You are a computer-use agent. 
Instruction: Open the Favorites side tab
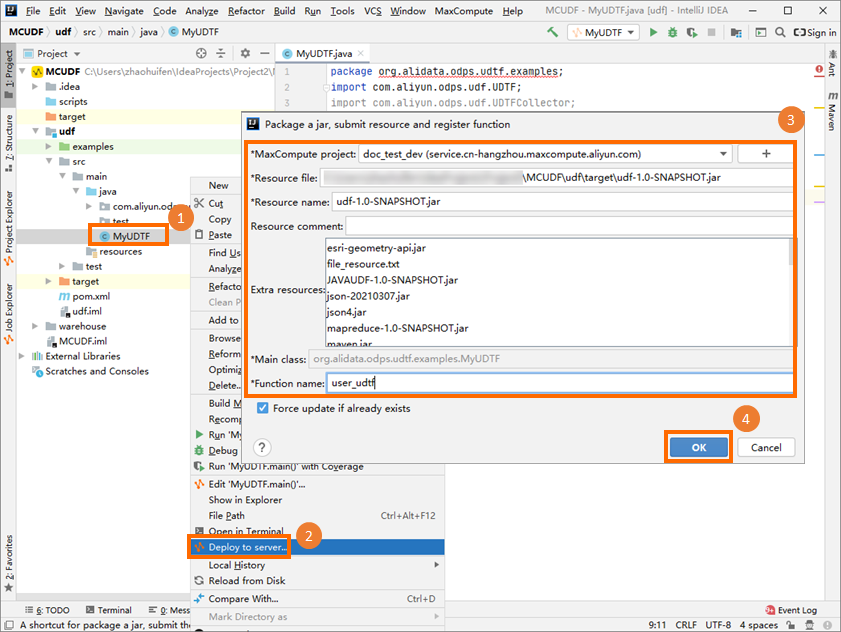[x=9, y=563]
